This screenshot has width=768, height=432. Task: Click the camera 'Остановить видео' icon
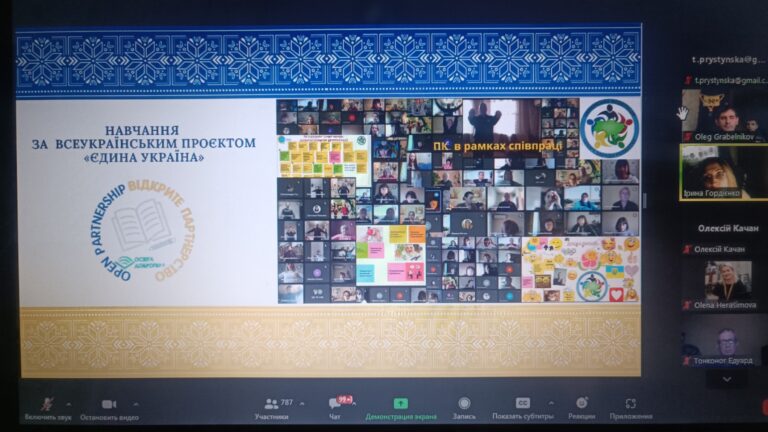coord(109,404)
